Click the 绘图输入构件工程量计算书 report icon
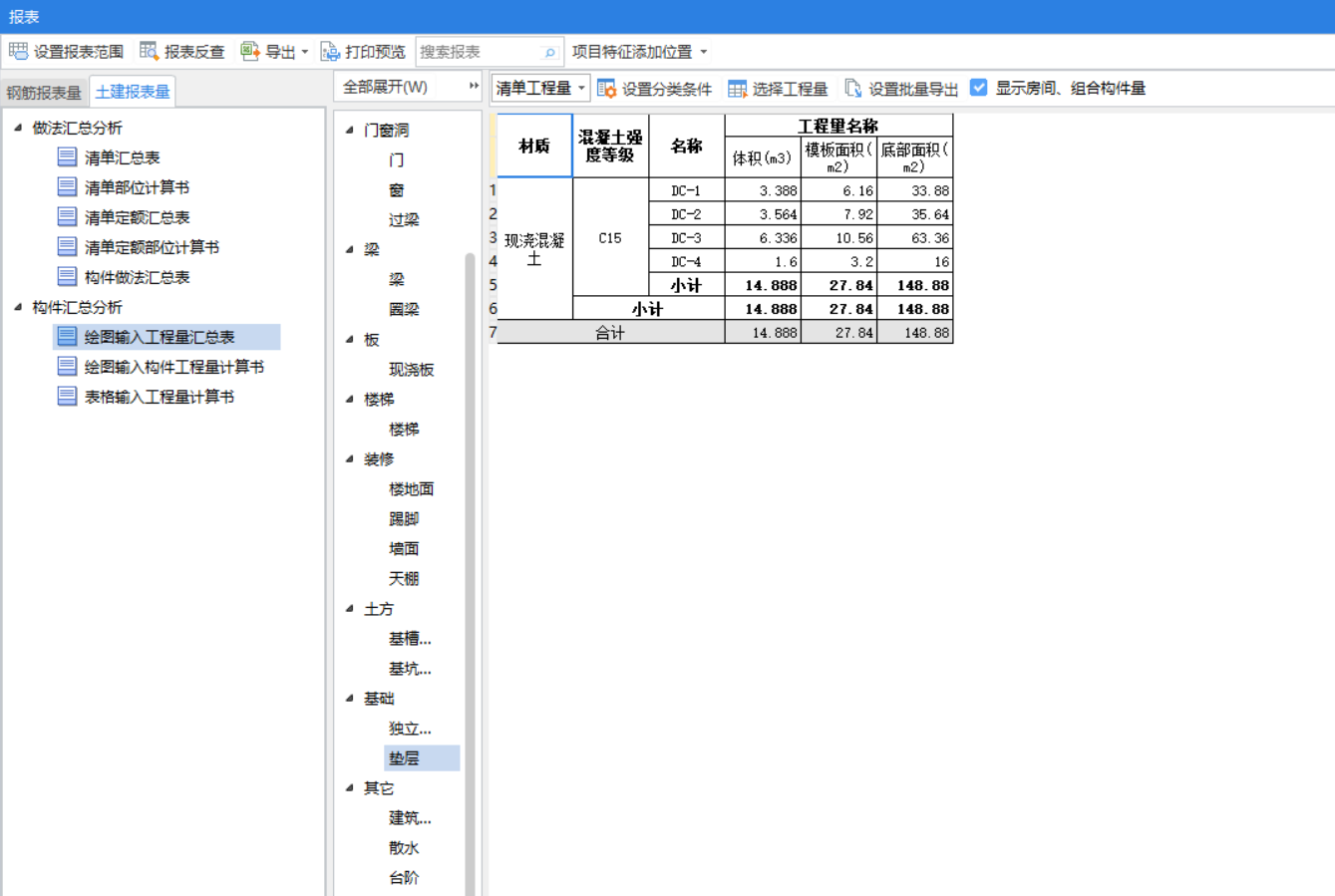This screenshot has height=896, width=1335. [x=67, y=366]
